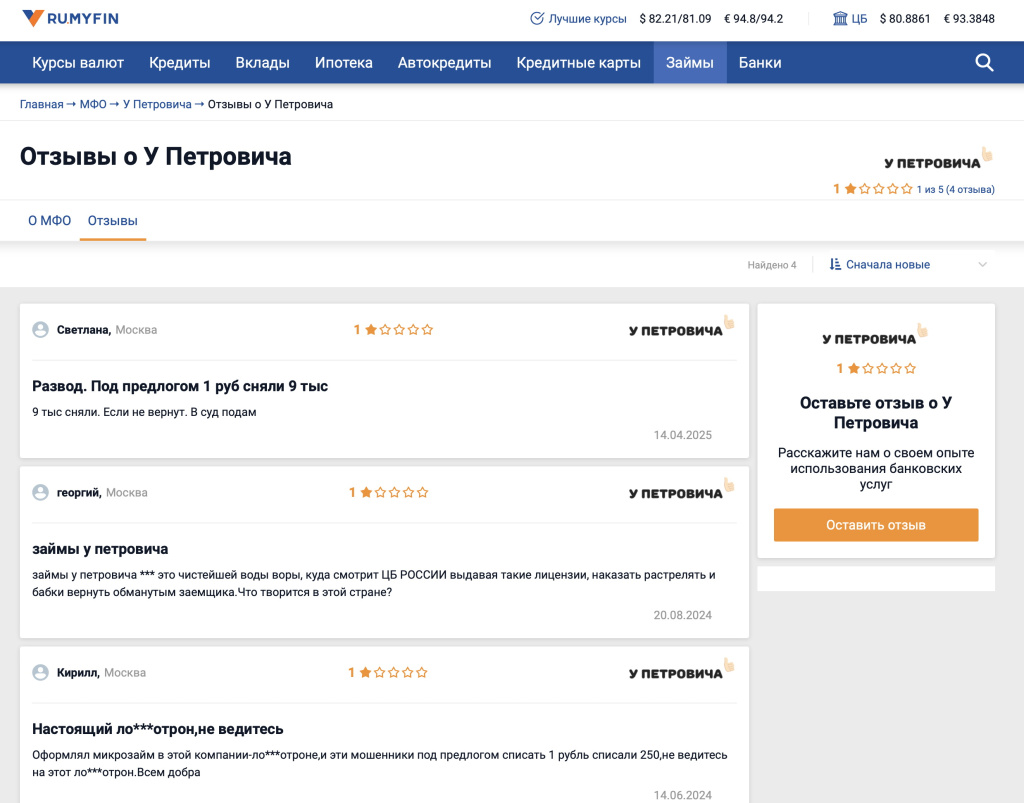The width and height of the screenshot is (1024, 803).
Task: Click the sort dropdown chevron arrow
Action: click(982, 265)
